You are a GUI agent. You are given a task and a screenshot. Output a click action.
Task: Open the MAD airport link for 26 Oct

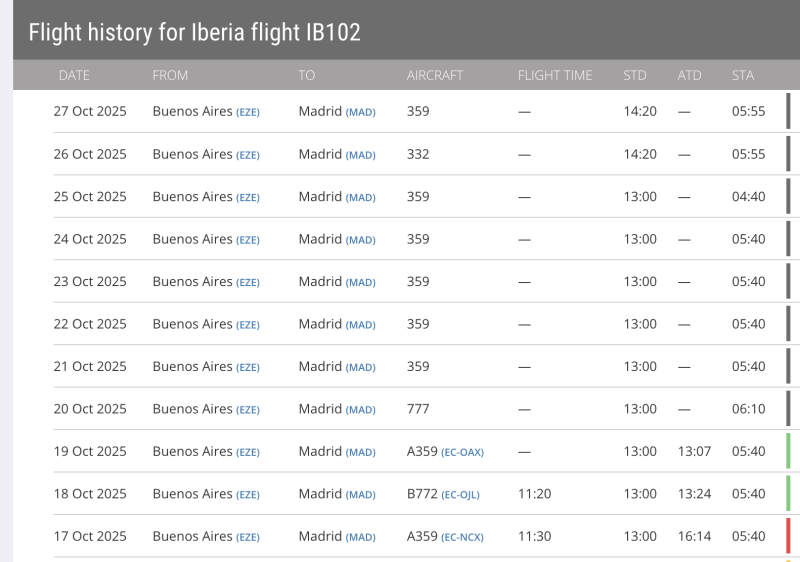coord(361,155)
